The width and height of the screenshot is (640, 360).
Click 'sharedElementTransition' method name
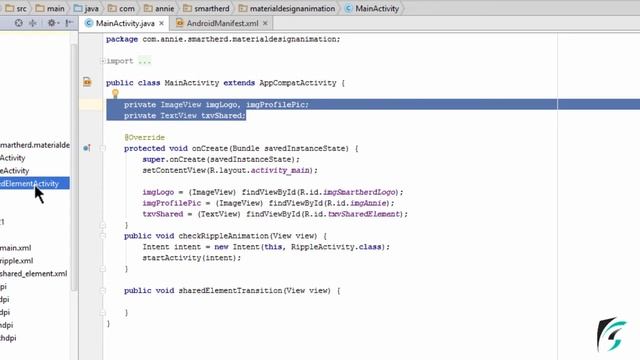(x=230, y=291)
